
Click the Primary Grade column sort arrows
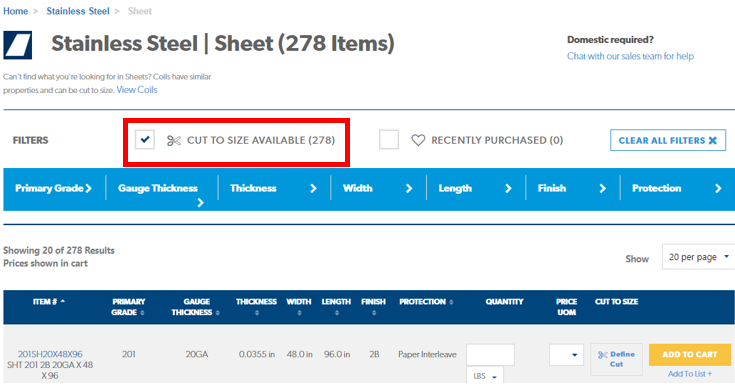(142, 313)
